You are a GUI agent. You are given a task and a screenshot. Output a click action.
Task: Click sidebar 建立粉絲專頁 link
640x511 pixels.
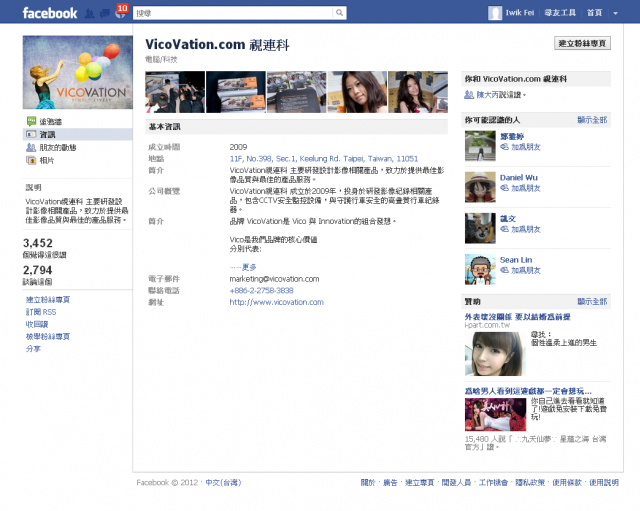48,300
